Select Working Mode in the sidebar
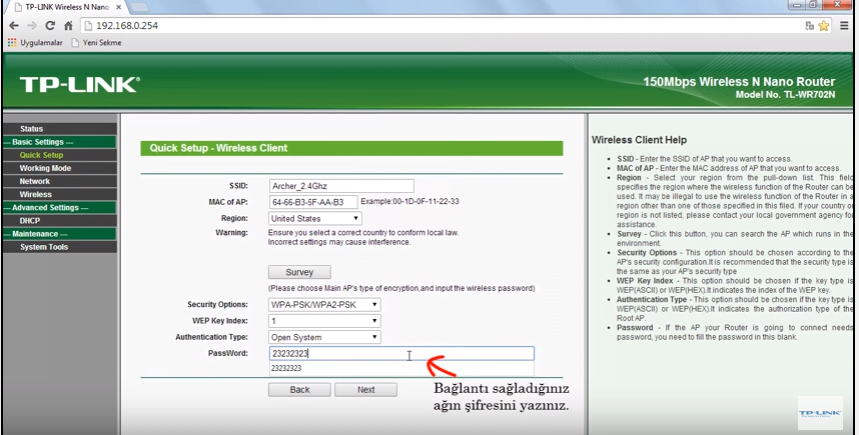This screenshot has height=435, width=859. [x=45, y=168]
